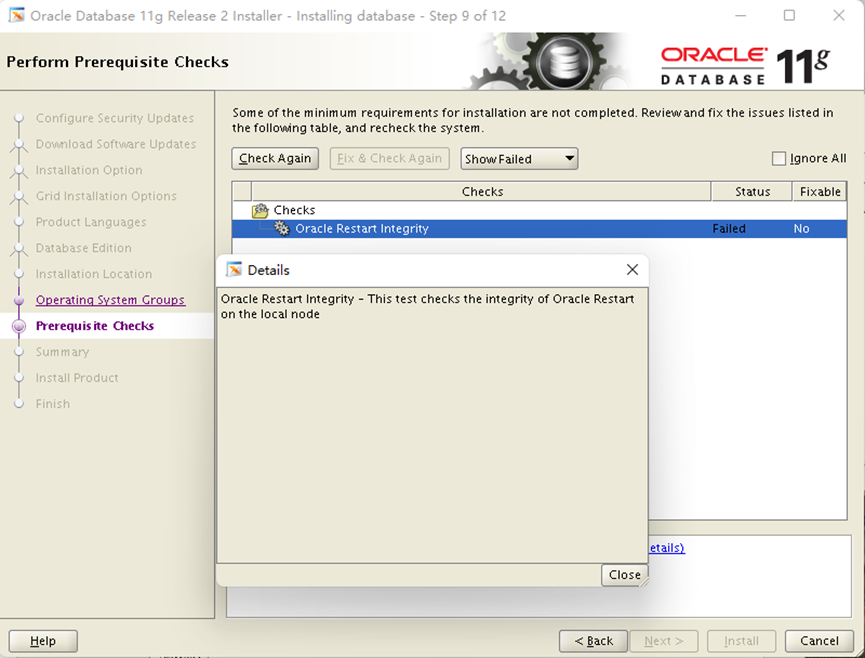Select the Installation Location step
Screen dimensions: 865x658
(x=94, y=274)
